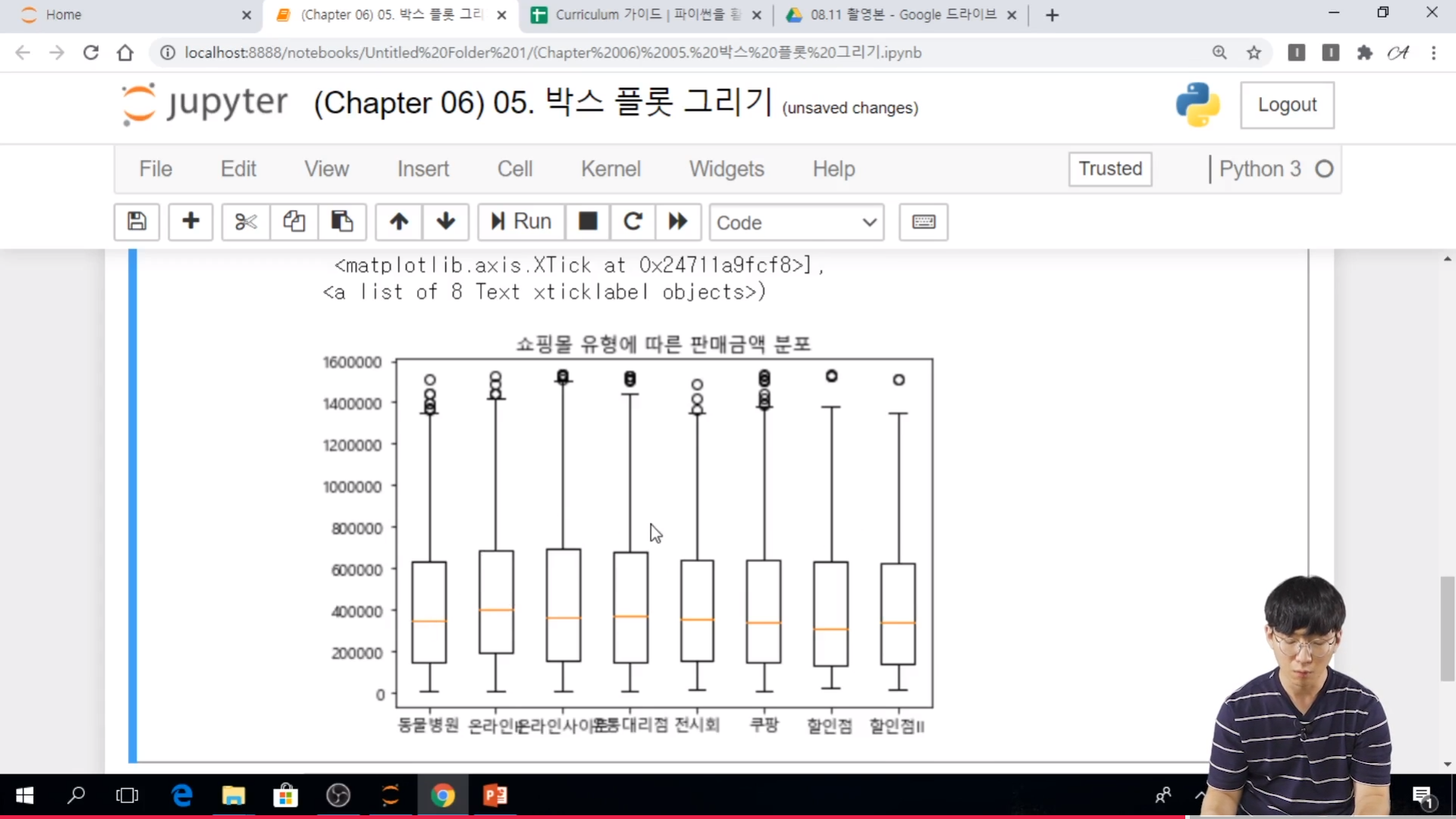Viewport: 1456px width, 819px height.
Task: Bookmark this page with star icon
Action: [x=1254, y=52]
